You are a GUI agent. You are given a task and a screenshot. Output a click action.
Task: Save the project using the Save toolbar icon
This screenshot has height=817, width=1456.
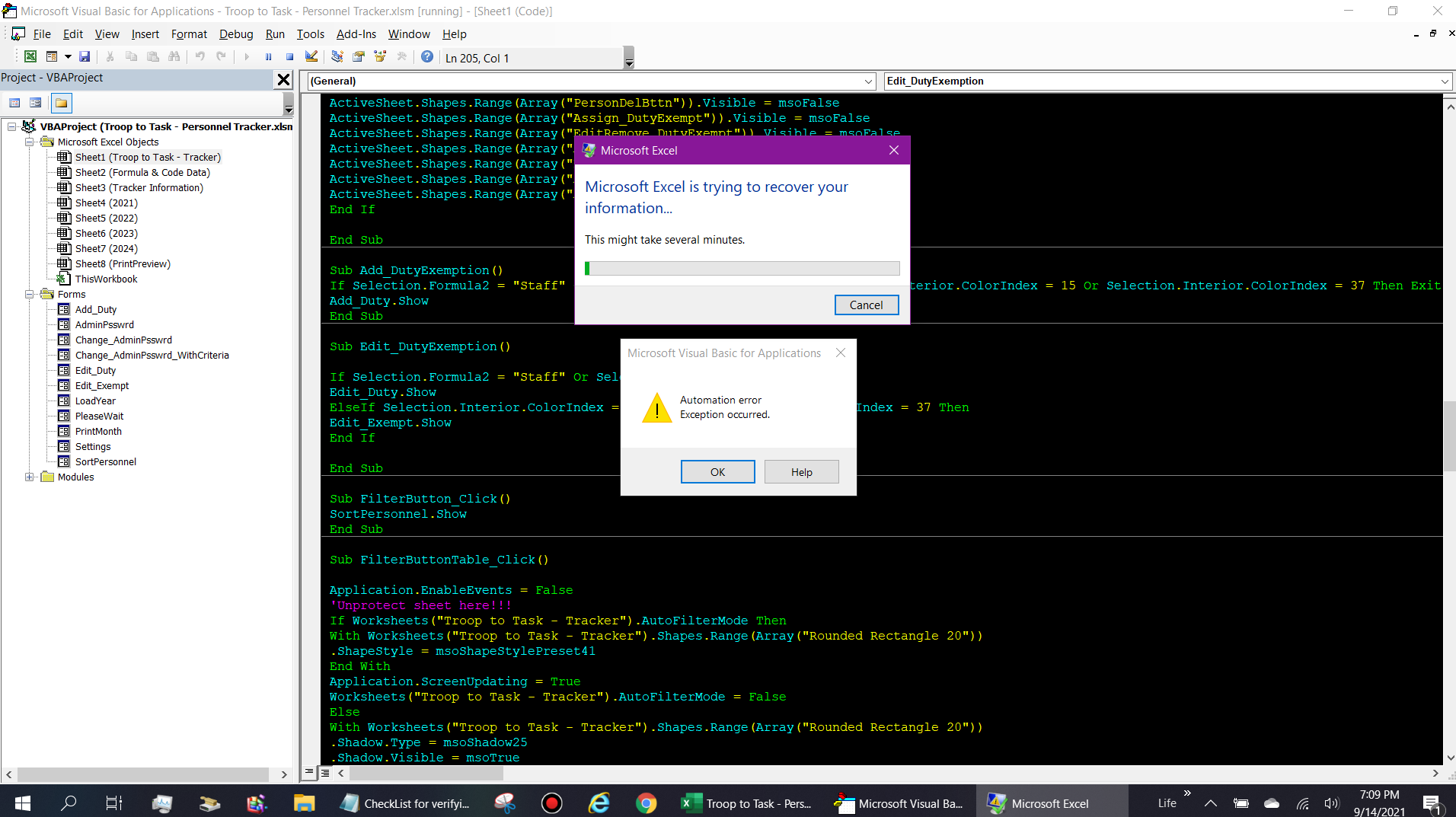(x=86, y=56)
